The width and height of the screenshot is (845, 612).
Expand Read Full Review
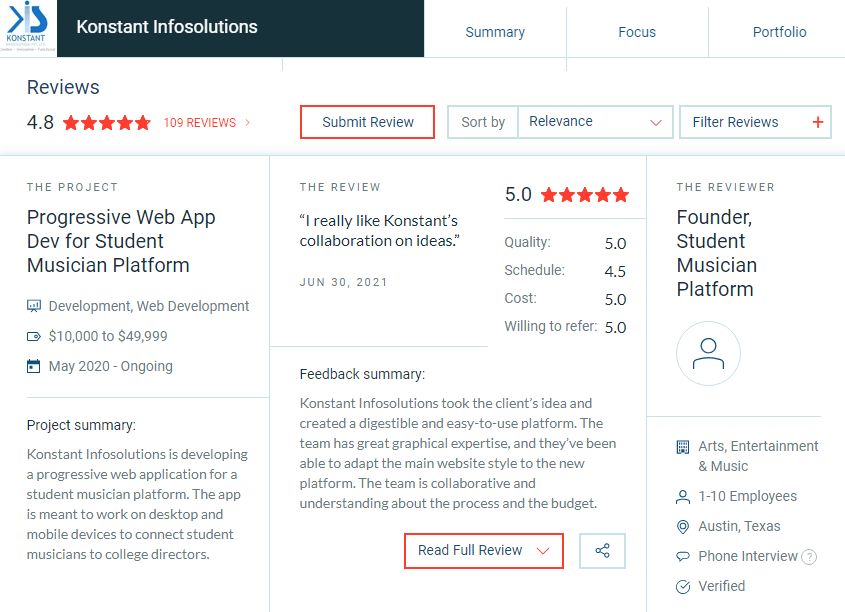click(x=483, y=551)
